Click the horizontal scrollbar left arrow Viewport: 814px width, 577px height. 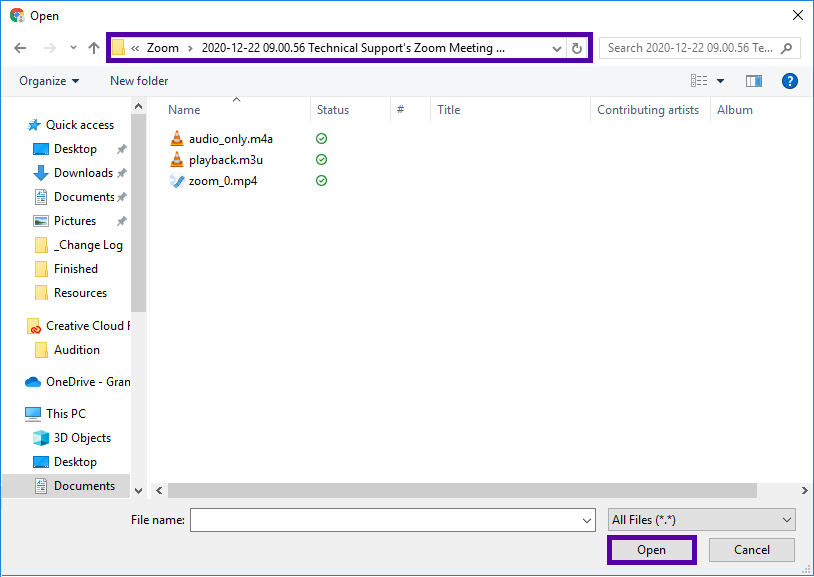[x=159, y=490]
